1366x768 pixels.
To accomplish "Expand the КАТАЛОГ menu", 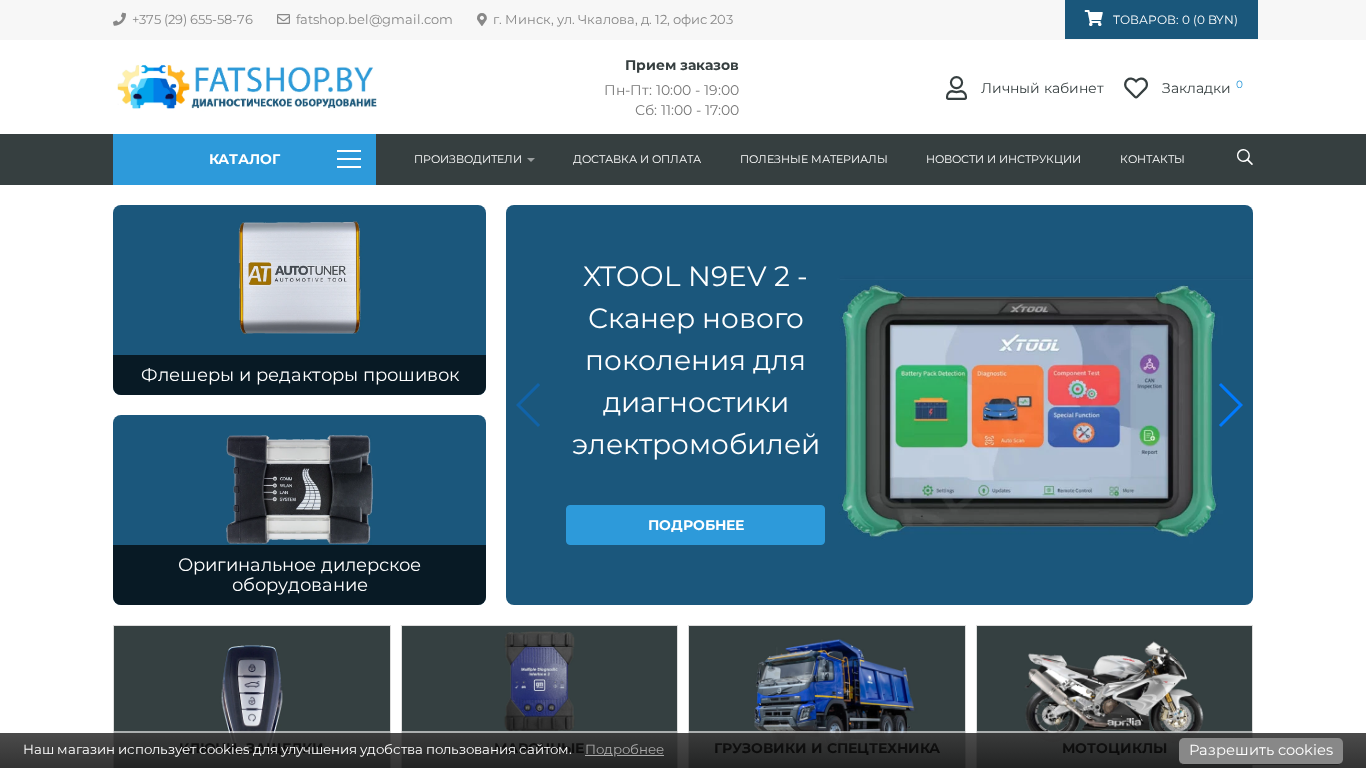I will coord(244,159).
